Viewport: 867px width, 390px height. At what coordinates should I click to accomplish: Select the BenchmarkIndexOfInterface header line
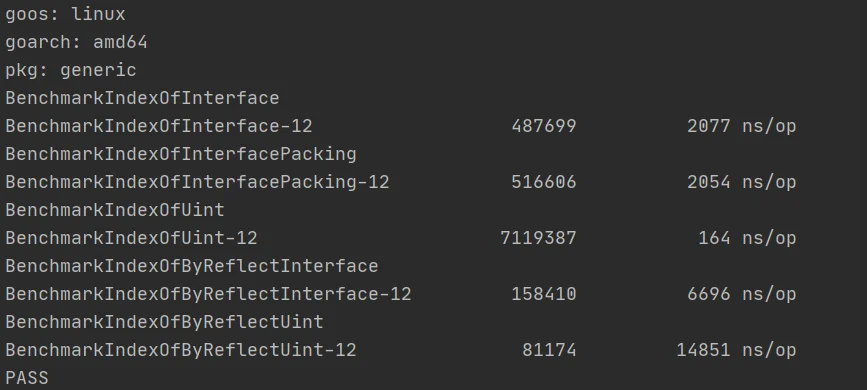click(142, 98)
